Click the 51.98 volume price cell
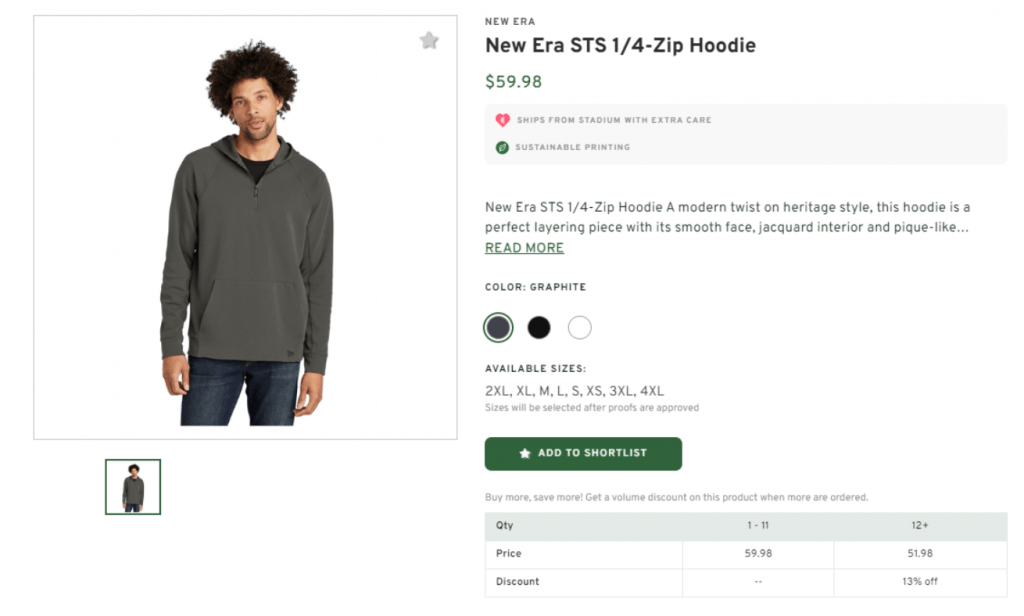The image size is (1024, 616). pyautogui.click(x=920, y=553)
